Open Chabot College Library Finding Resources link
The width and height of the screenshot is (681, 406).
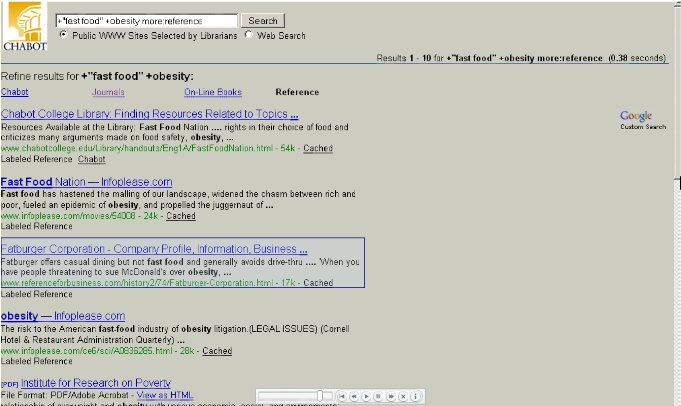point(149,114)
